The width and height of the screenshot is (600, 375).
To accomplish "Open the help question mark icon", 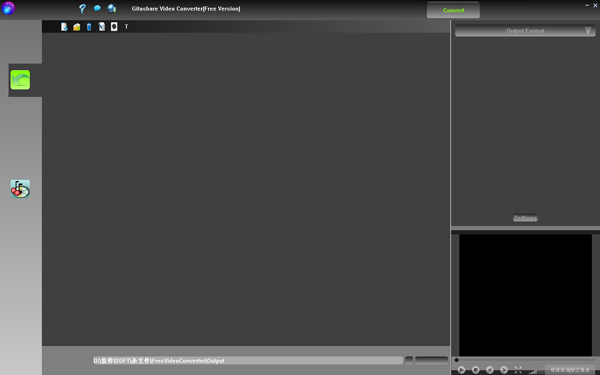I will tap(82, 8).
